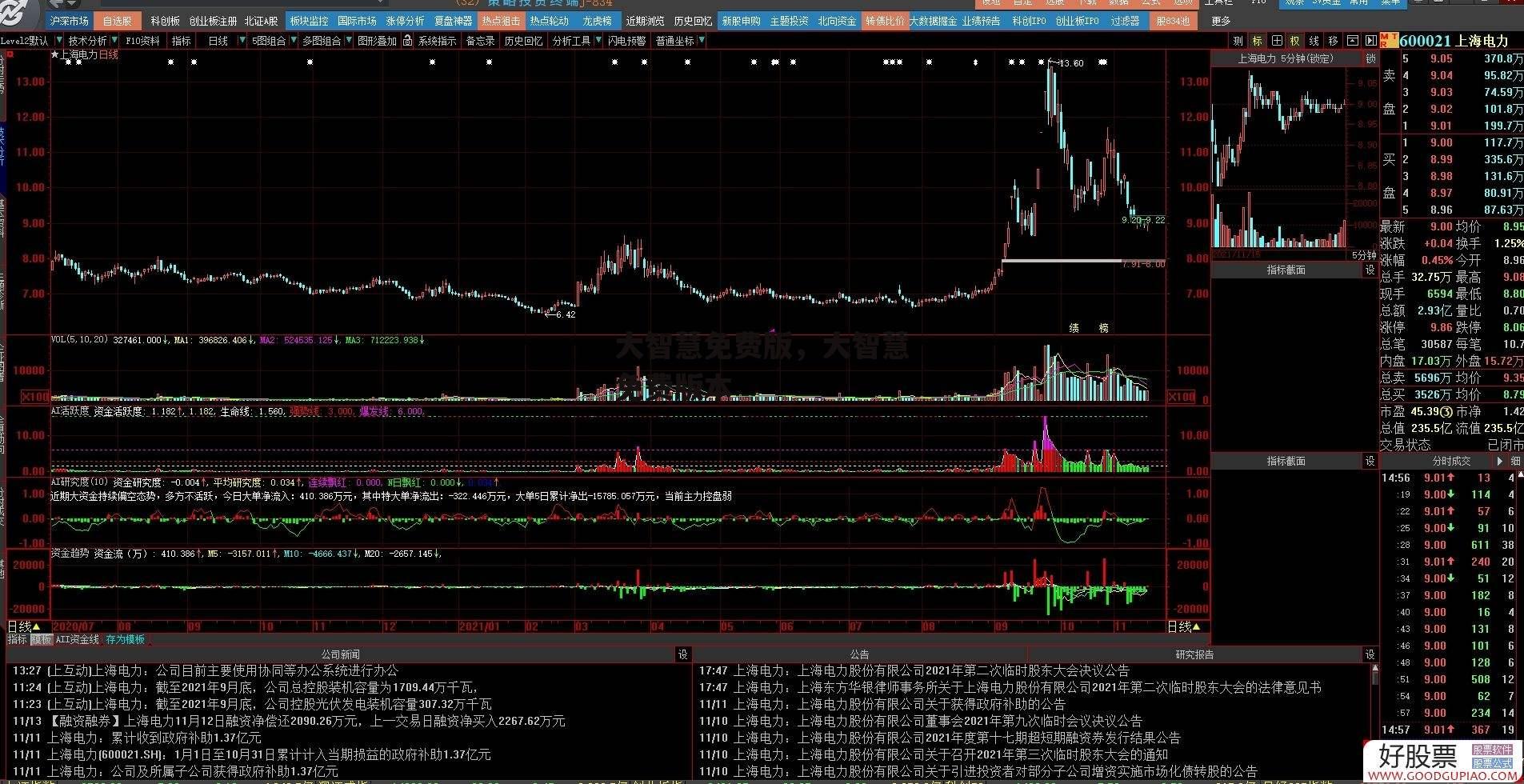
Task: Open the 板块监控 tab
Action: pyautogui.click(x=309, y=22)
